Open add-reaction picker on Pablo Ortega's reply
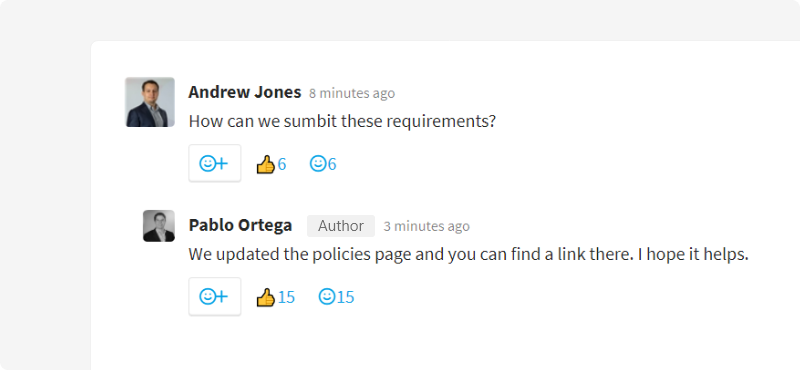The width and height of the screenshot is (800, 370). pyautogui.click(x=215, y=297)
